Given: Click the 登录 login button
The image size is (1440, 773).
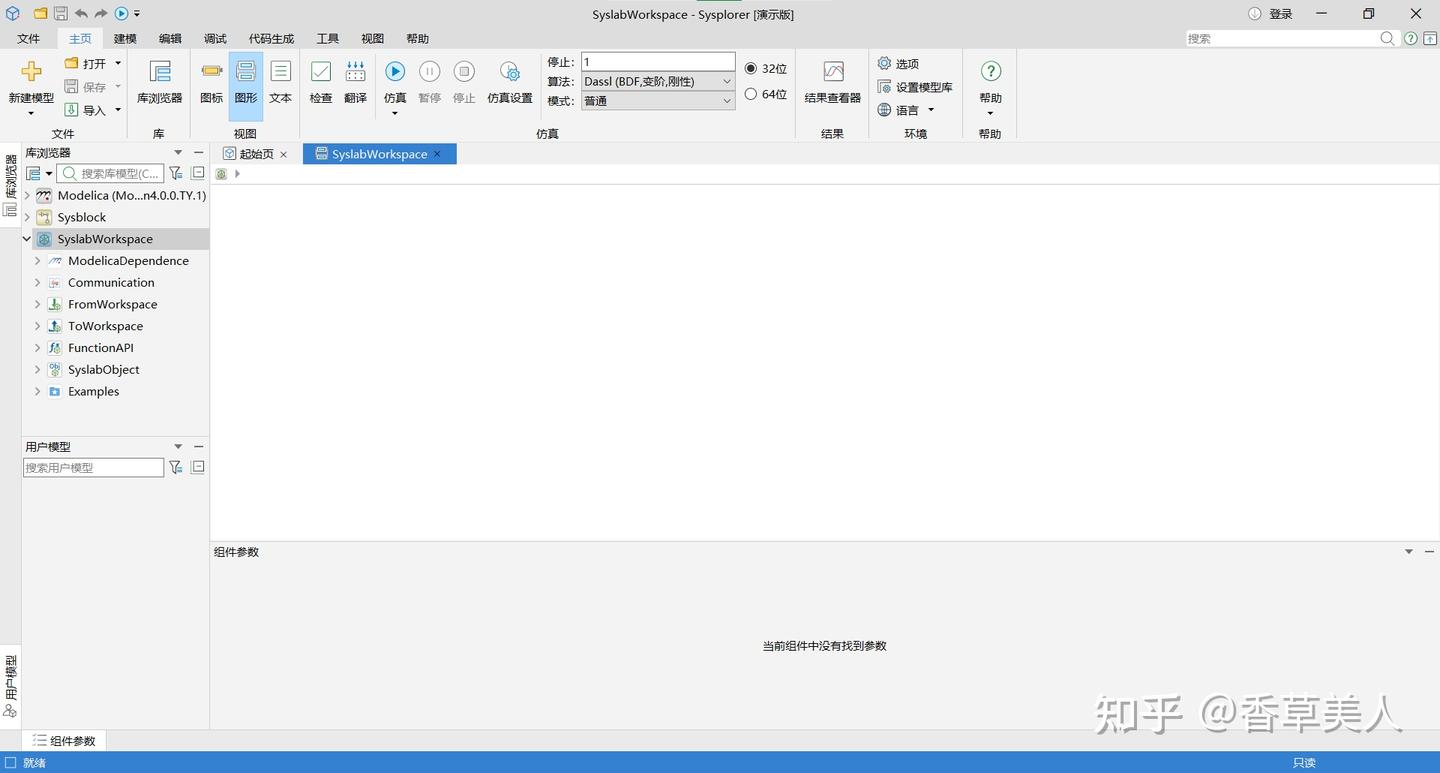Looking at the screenshot, I should [x=1271, y=14].
